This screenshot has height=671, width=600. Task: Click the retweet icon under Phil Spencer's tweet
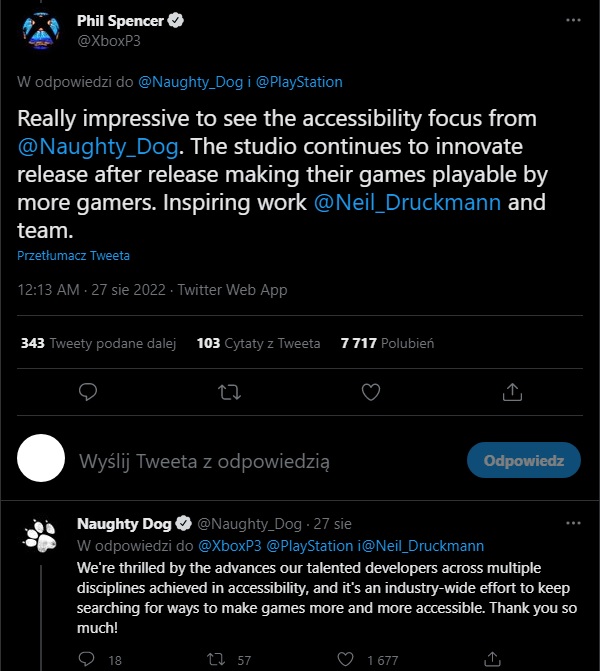[229, 390]
